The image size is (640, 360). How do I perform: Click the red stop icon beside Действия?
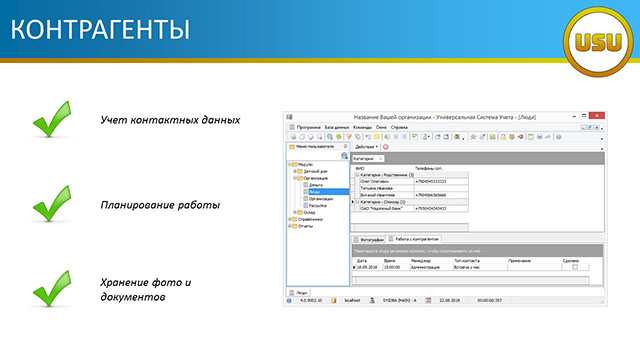pyautogui.click(x=385, y=147)
